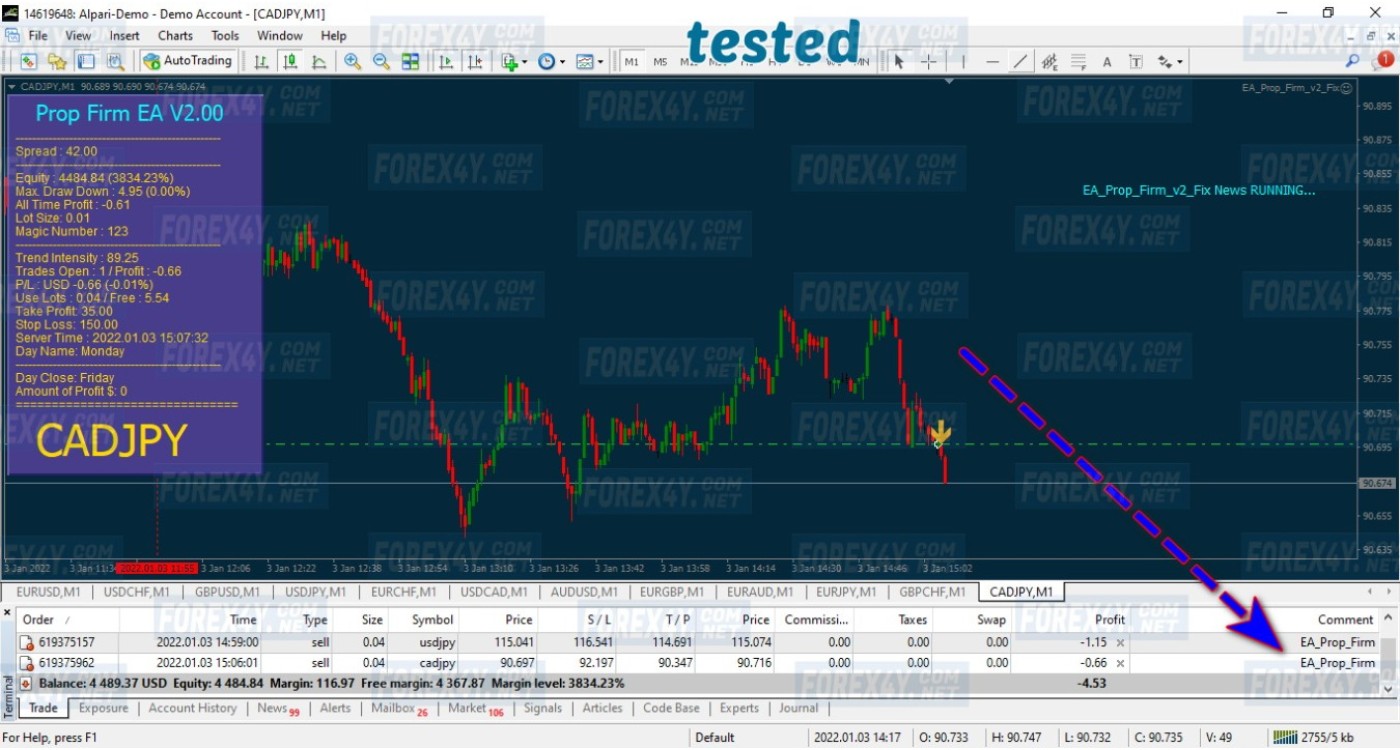1400x750 pixels.
Task: Close the cadjpy sell order
Action: coord(1120,663)
